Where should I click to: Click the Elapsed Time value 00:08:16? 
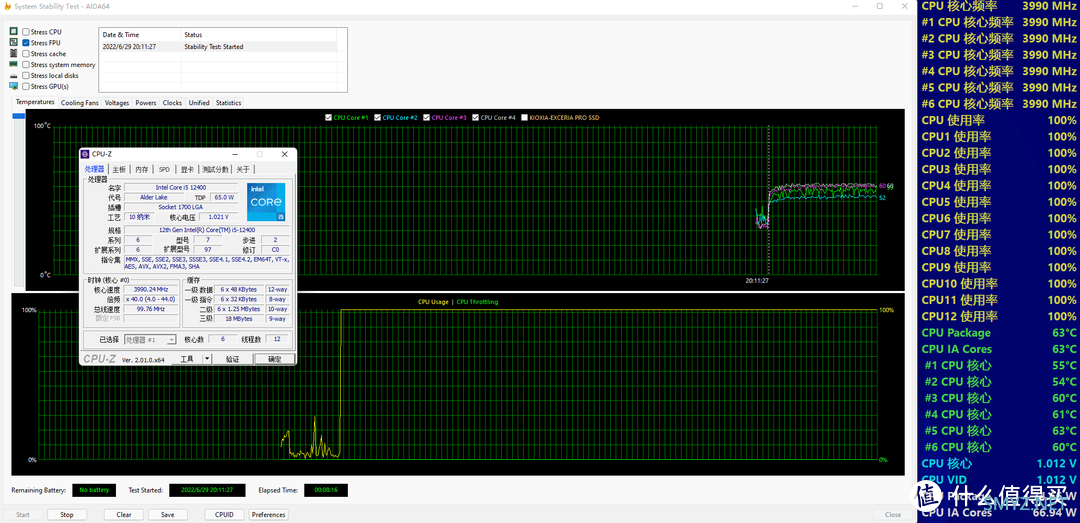[x=326, y=490]
